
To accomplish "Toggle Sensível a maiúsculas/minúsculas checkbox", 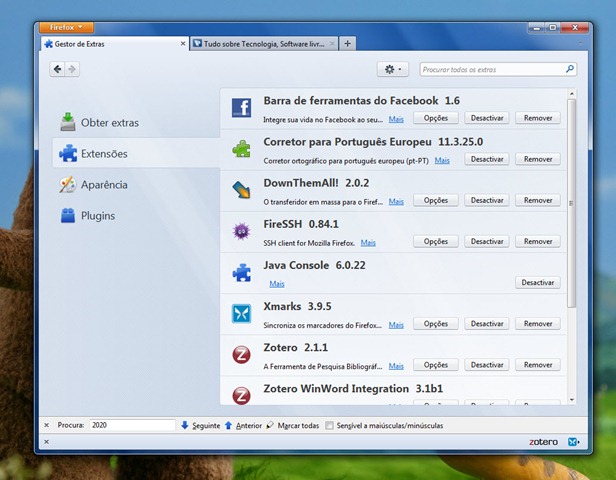I will click(x=329, y=425).
